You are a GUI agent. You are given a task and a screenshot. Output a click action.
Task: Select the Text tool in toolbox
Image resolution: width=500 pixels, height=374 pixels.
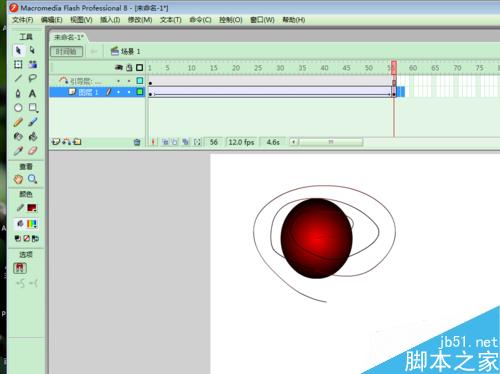coord(32,93)
